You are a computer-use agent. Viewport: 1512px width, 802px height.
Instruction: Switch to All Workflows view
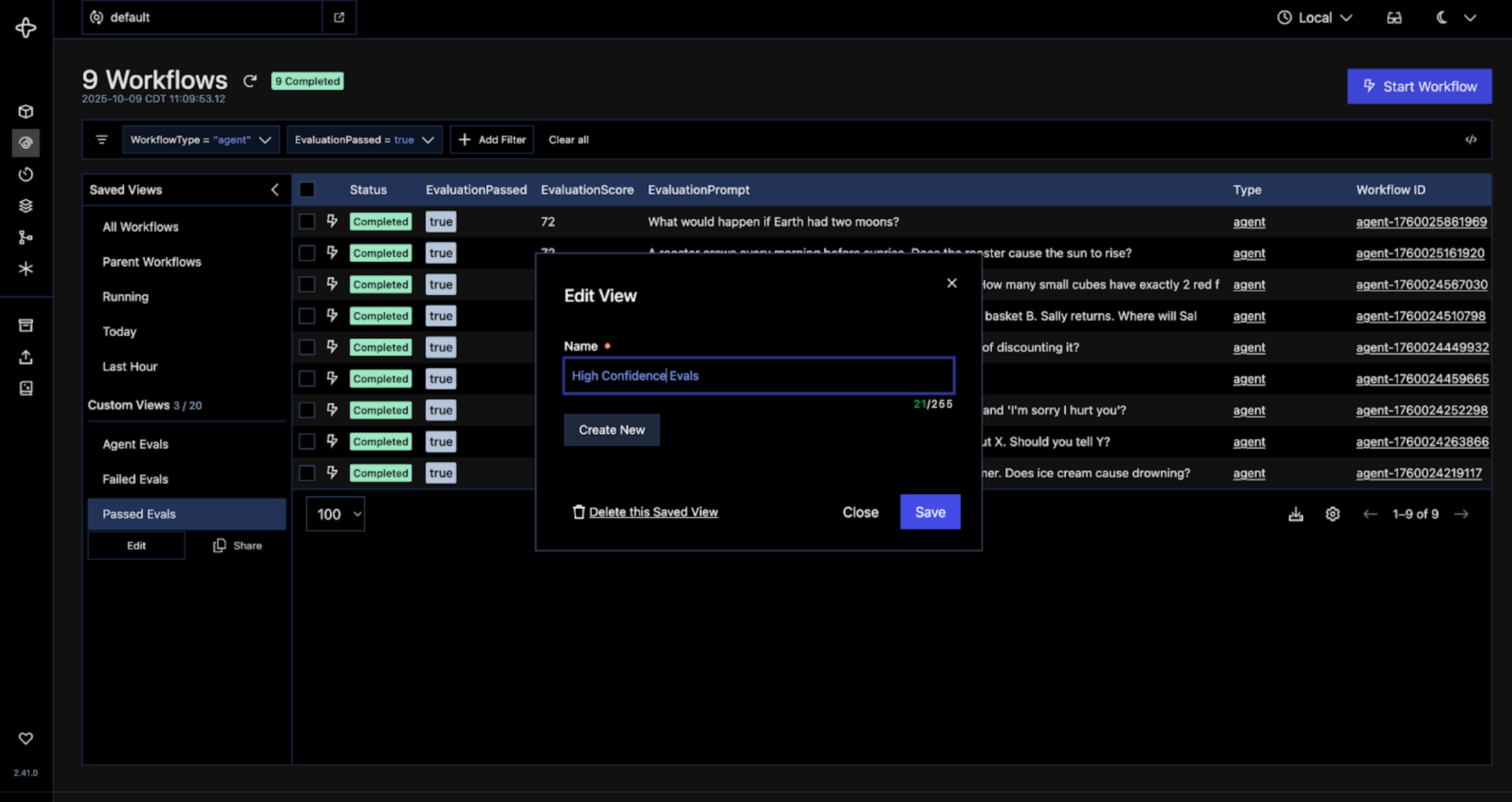pos(140,227)
